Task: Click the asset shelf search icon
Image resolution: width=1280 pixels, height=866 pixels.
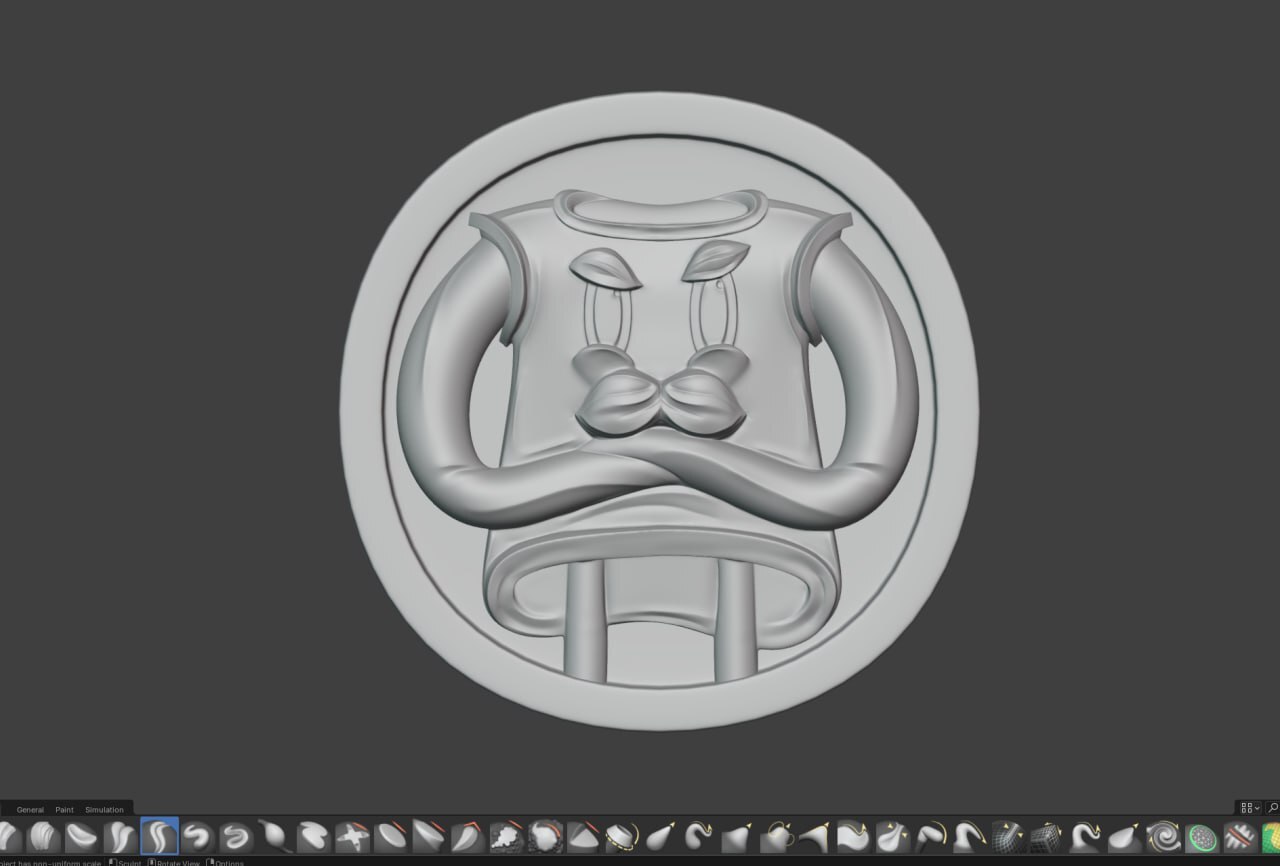Action: 1273,807
